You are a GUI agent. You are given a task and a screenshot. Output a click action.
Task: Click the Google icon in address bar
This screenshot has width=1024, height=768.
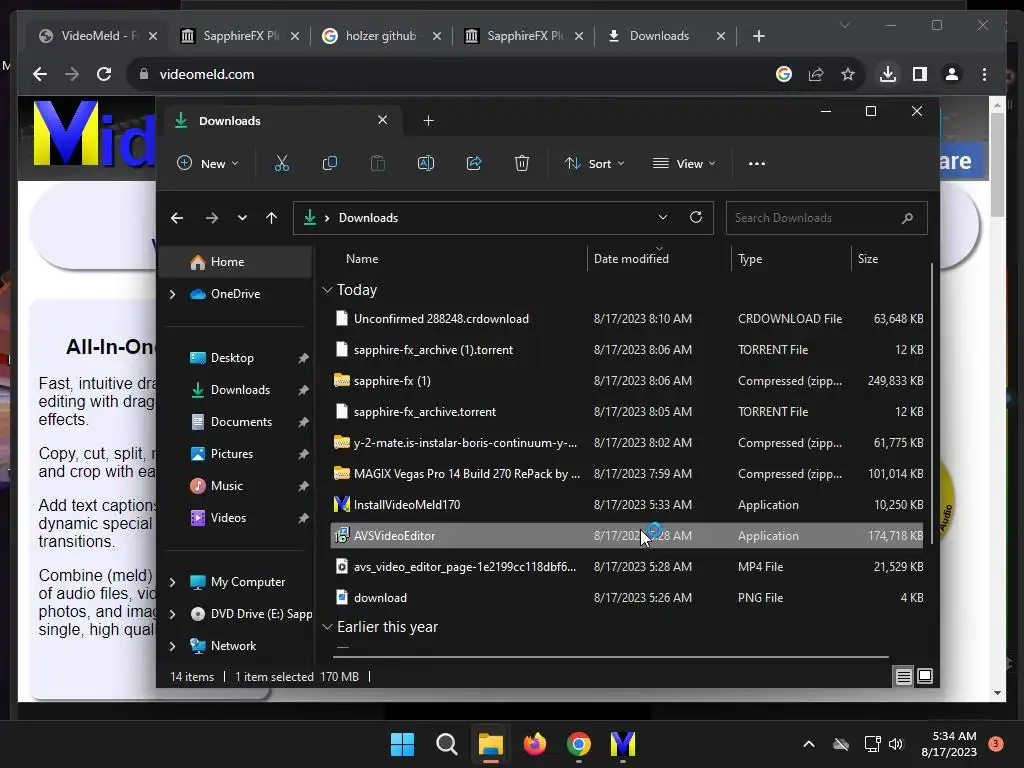pos(784,74)
